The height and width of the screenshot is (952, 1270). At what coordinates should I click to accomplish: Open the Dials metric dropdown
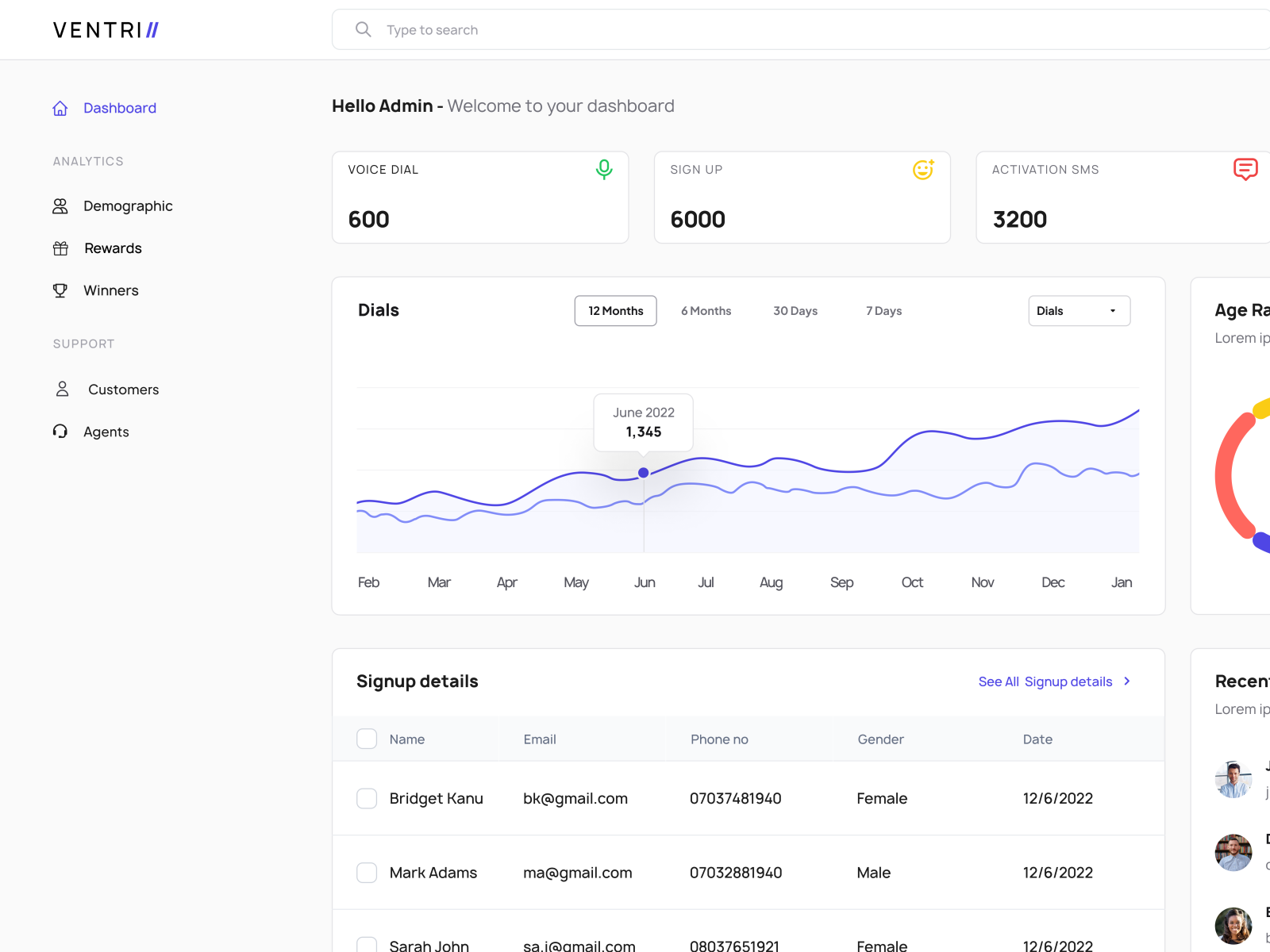pos(1079,310)
